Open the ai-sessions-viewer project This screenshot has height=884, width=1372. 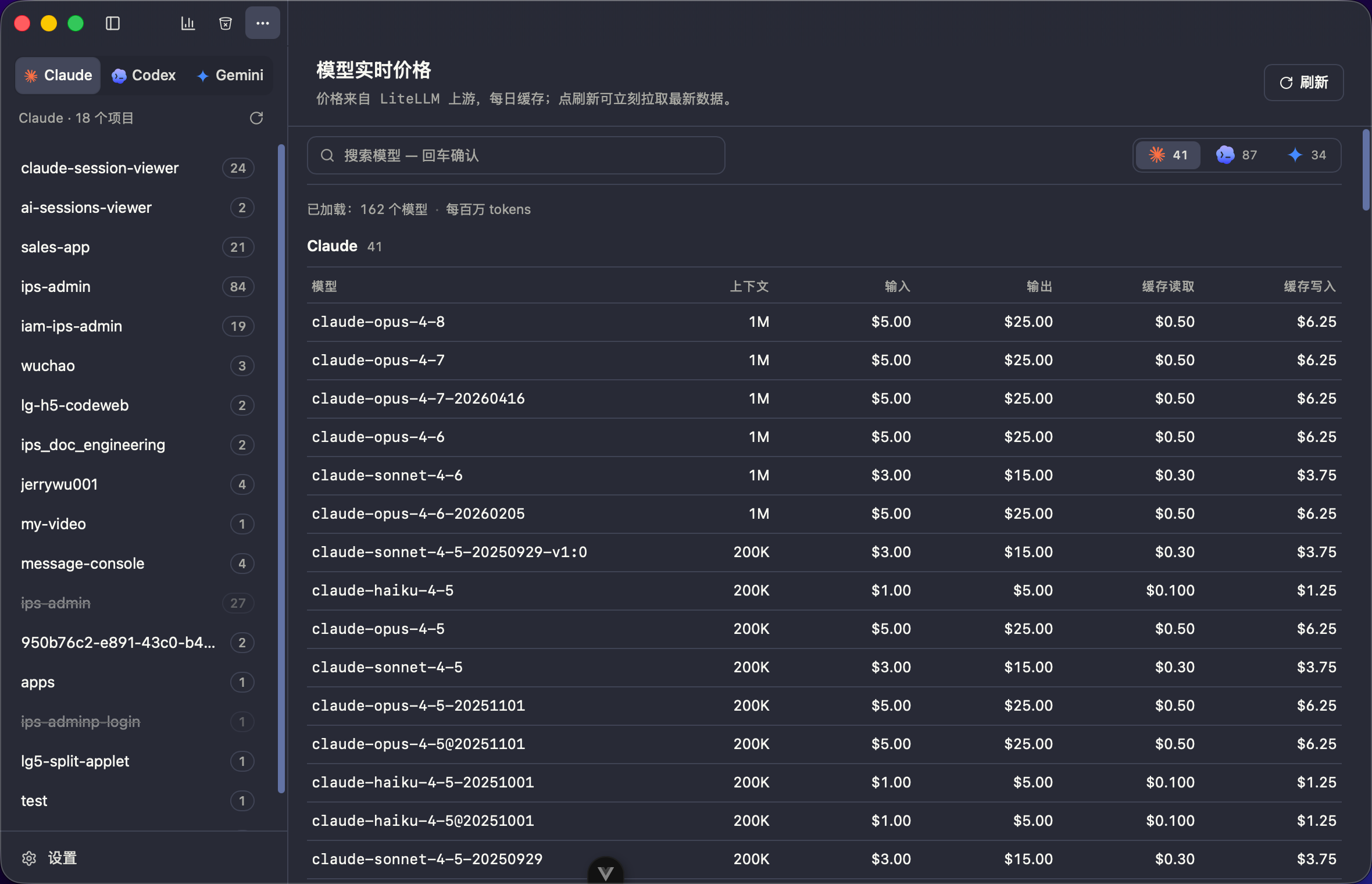pos(138,208)
